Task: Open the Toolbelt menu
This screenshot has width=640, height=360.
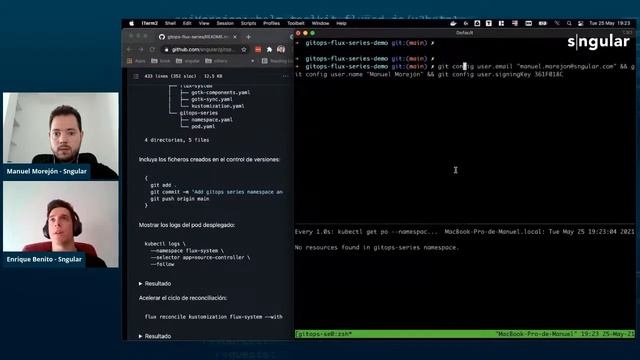Action: tap(296, 23)
